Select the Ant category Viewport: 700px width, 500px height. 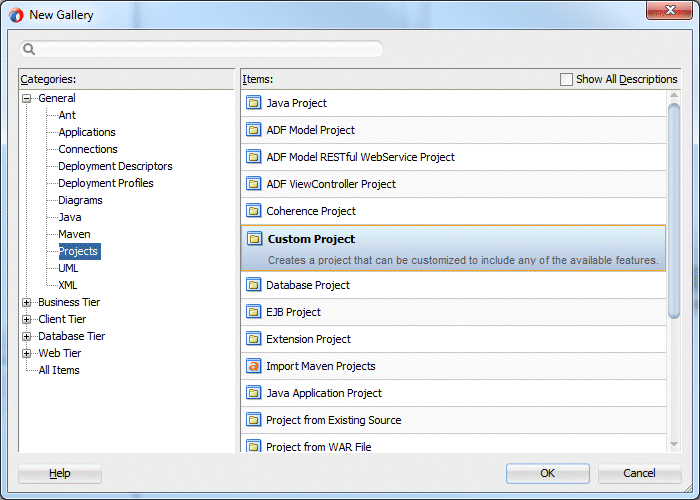[x=67, y=115]
